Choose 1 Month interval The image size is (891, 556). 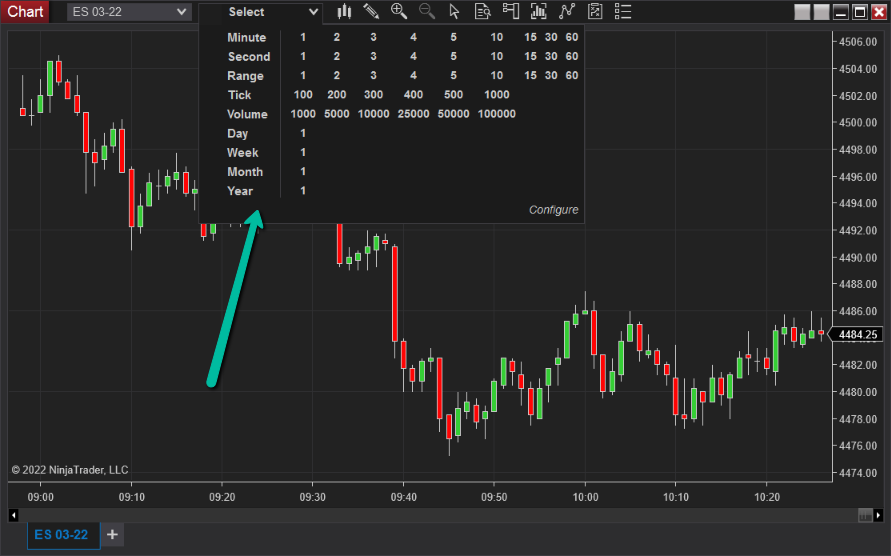(x=303, y=171)
